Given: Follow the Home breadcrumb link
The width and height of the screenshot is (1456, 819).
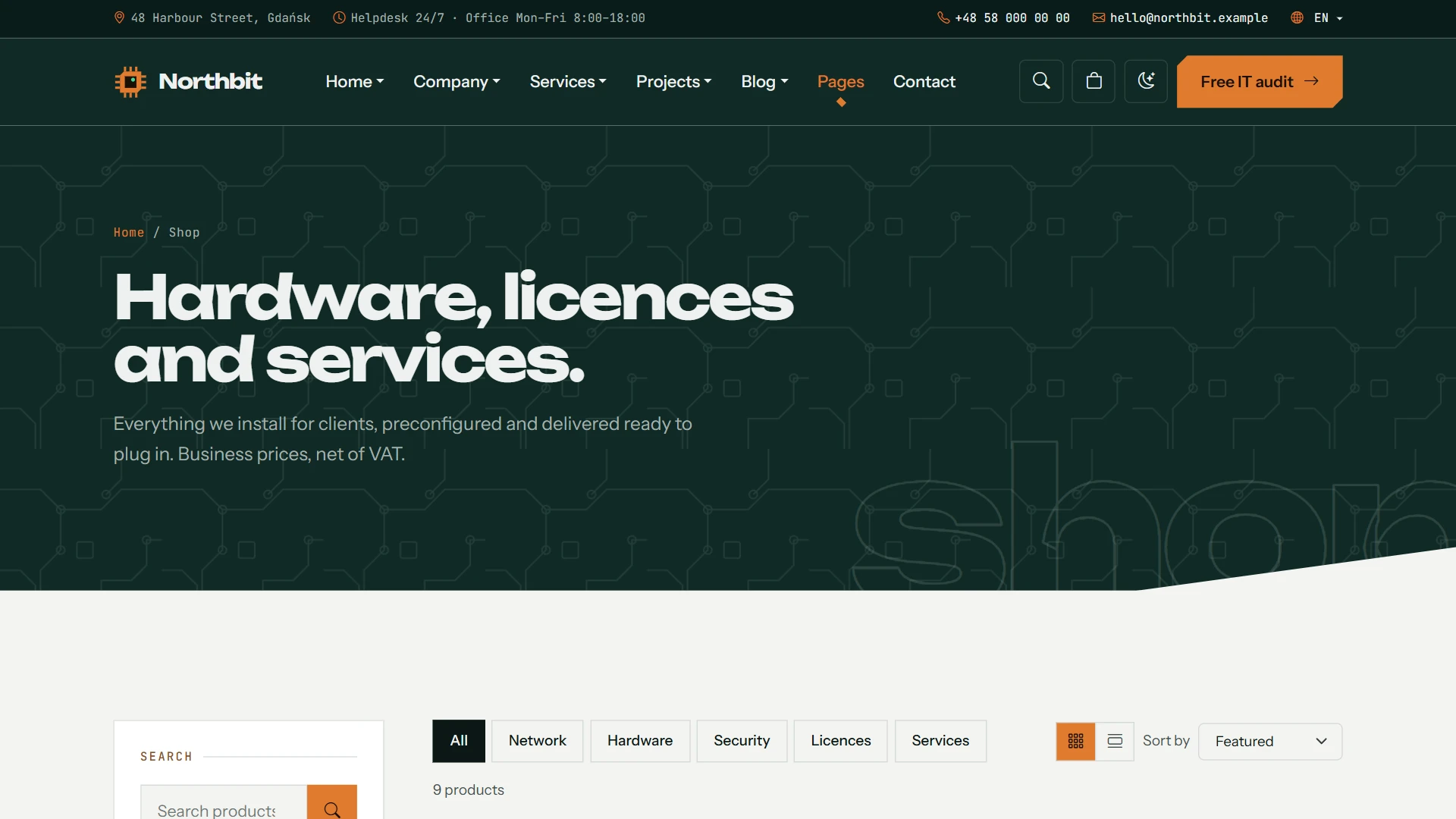Looking at the screenshot, I should pos(129,232).
